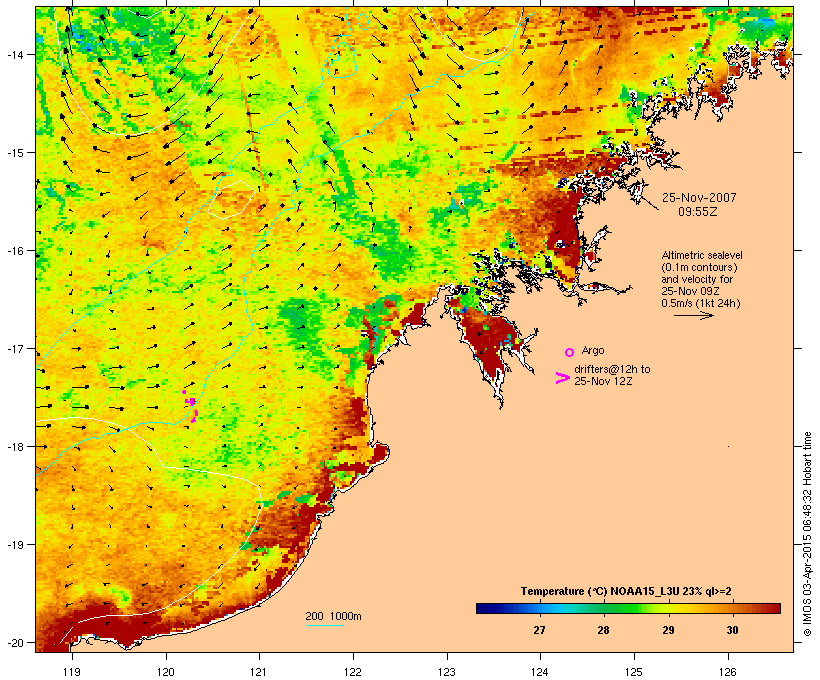820x680 pixels.
Task: Click the 'and velocity for' text line
Action: click(x=697, y=279)
